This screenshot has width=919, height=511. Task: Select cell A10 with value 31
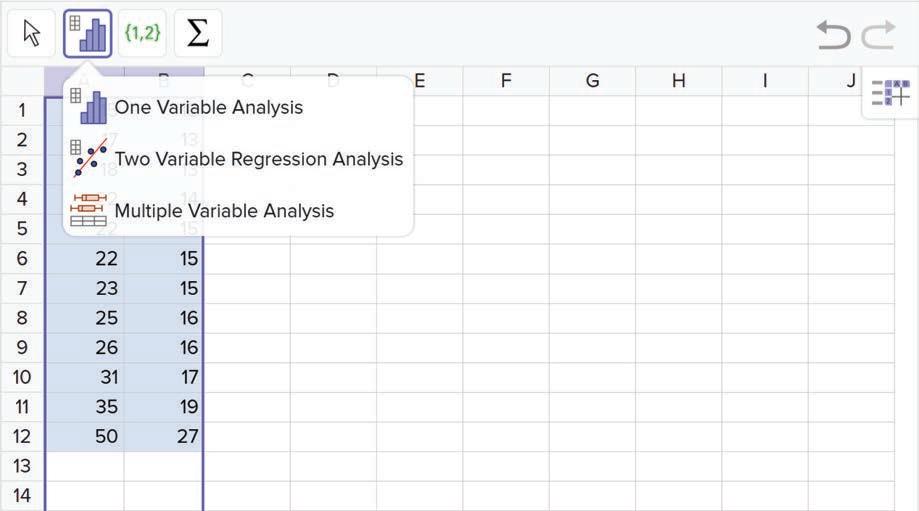tap(85, 377)
